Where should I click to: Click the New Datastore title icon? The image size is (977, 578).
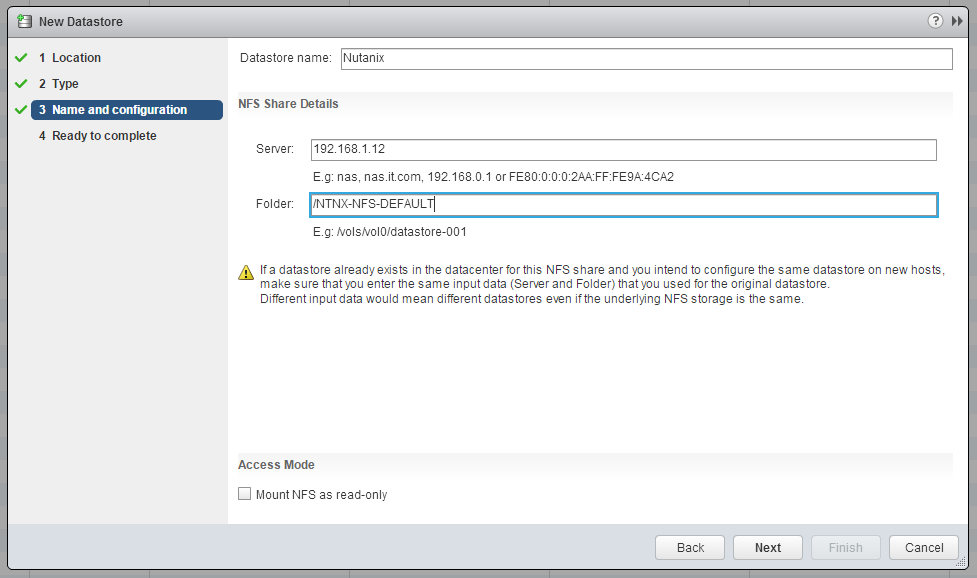coord(24,21)
